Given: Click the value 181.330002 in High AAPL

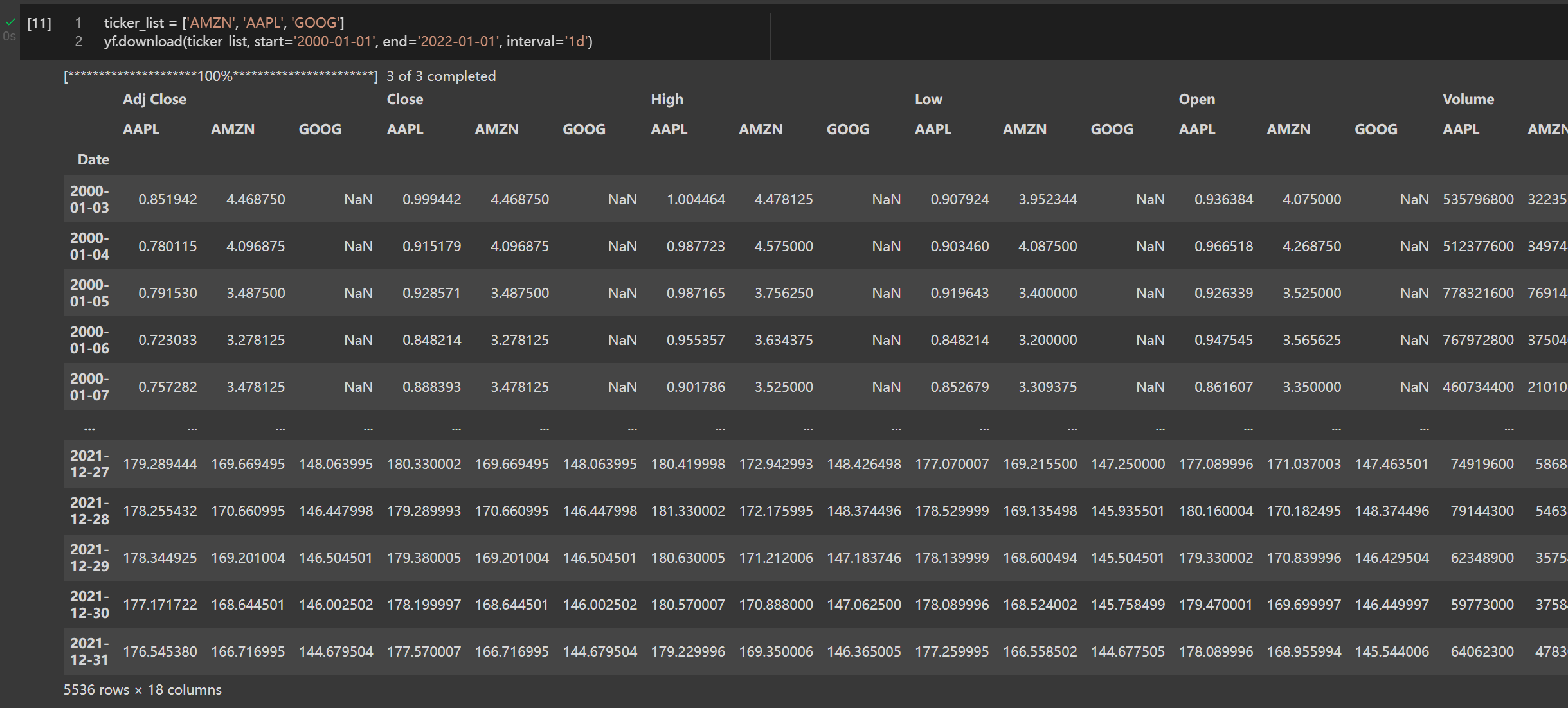Looking at the screenshot, I should [x=688, y=511].
